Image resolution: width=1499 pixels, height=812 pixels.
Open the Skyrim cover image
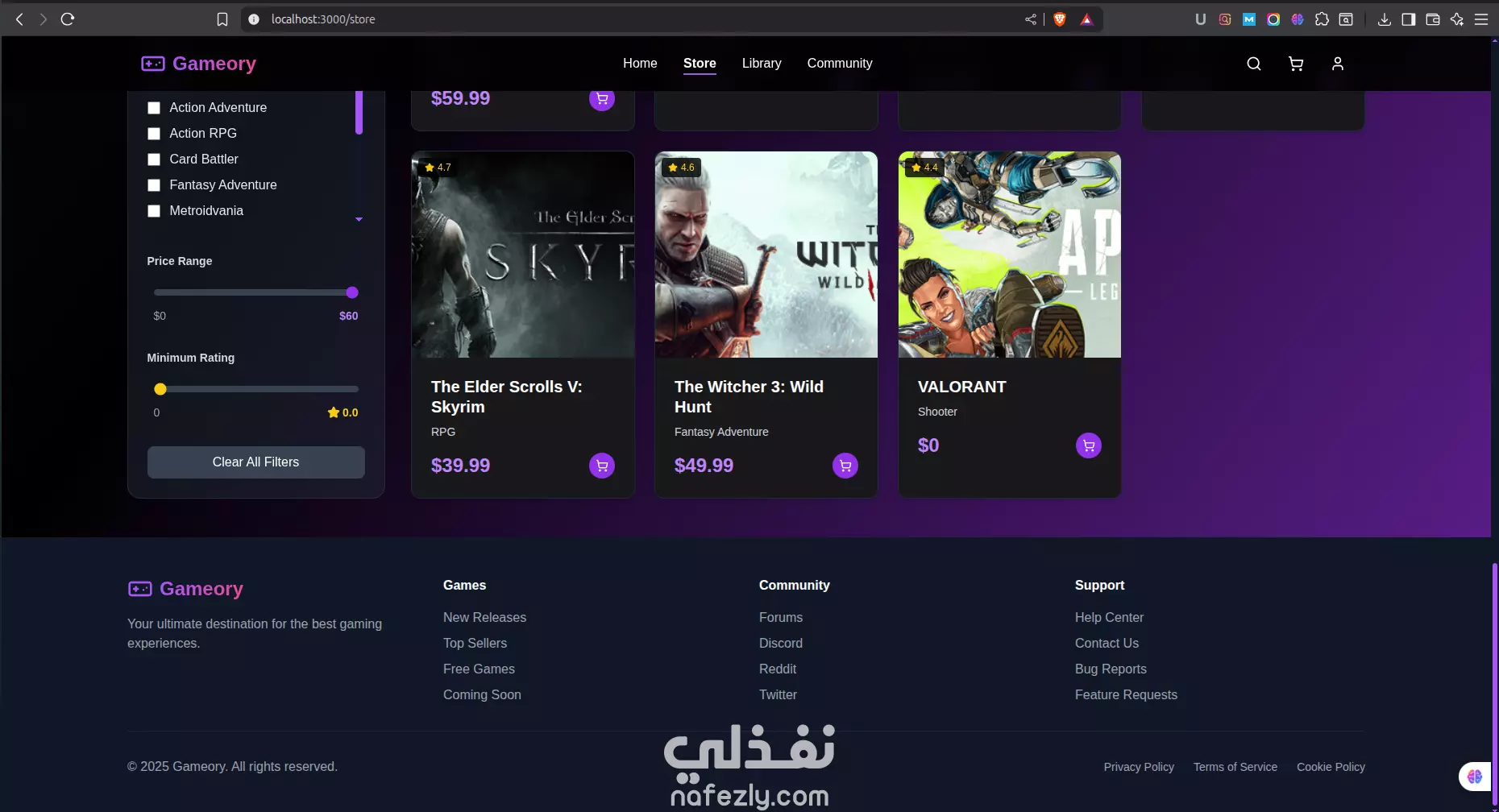pos(523,255)
